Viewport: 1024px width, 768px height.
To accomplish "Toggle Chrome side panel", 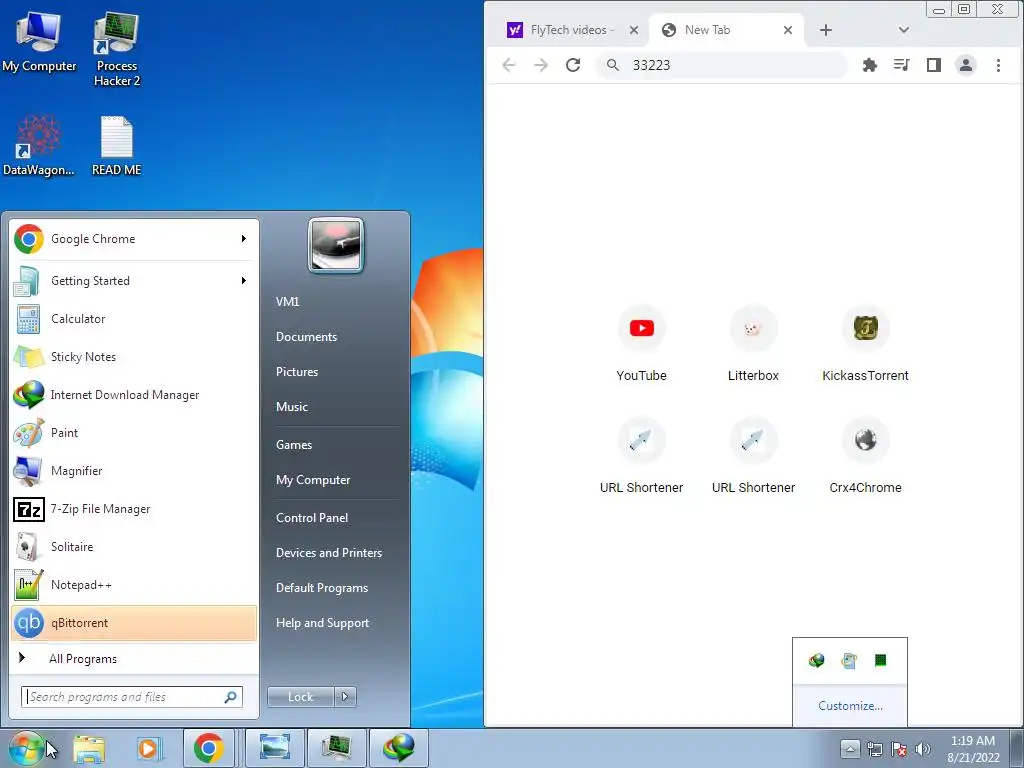I will [934, 65].
